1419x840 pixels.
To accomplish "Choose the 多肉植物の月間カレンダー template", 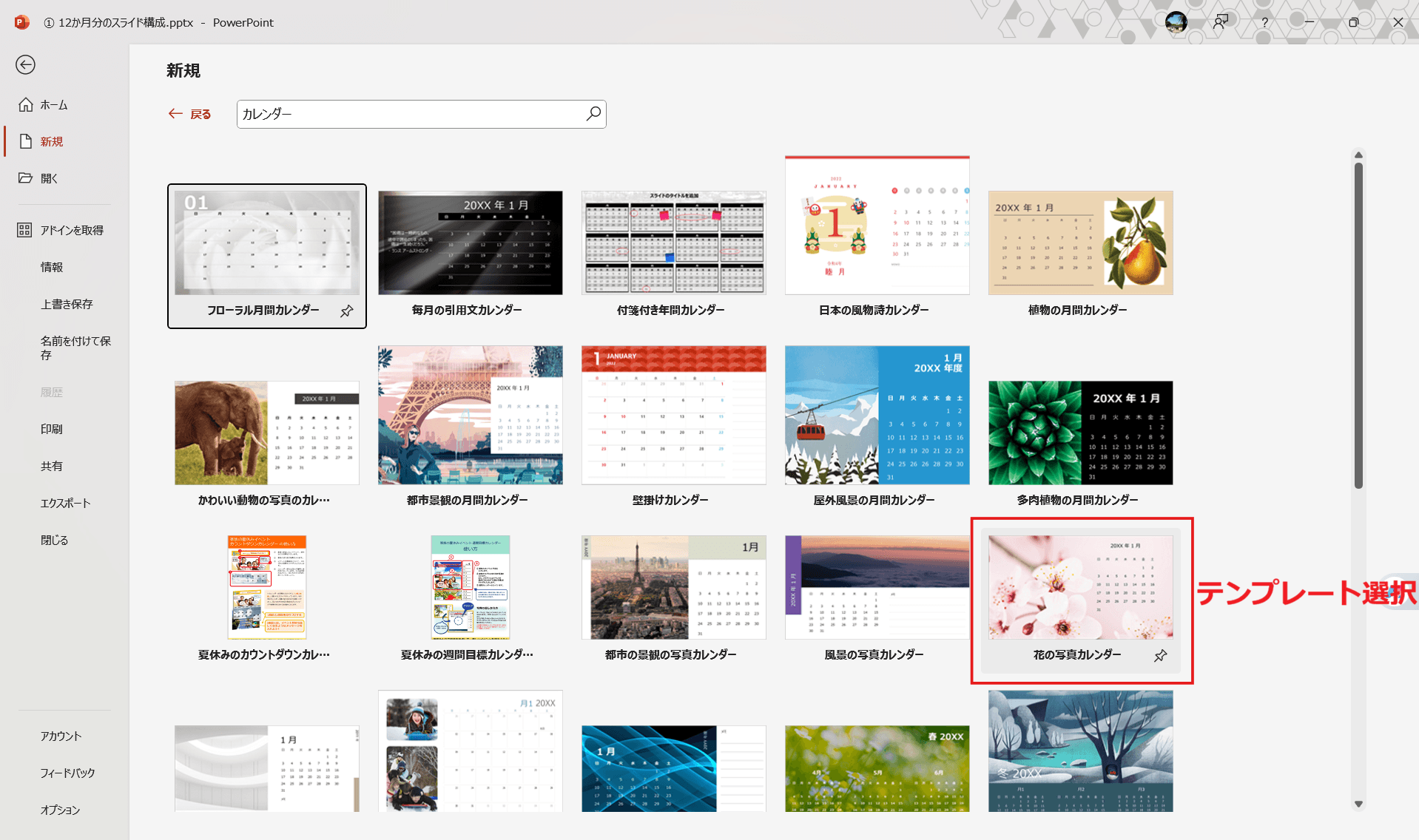I will click(1080, 433).
